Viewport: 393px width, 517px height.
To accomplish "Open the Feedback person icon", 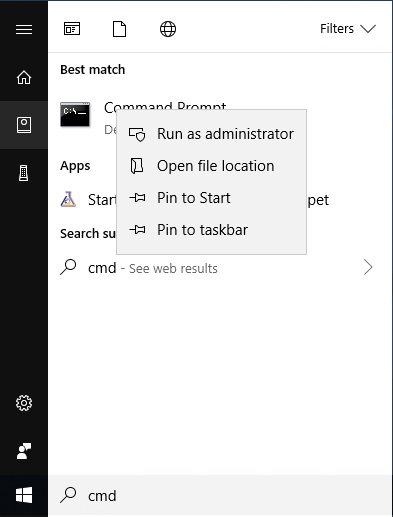I will [x=24, y=451].
